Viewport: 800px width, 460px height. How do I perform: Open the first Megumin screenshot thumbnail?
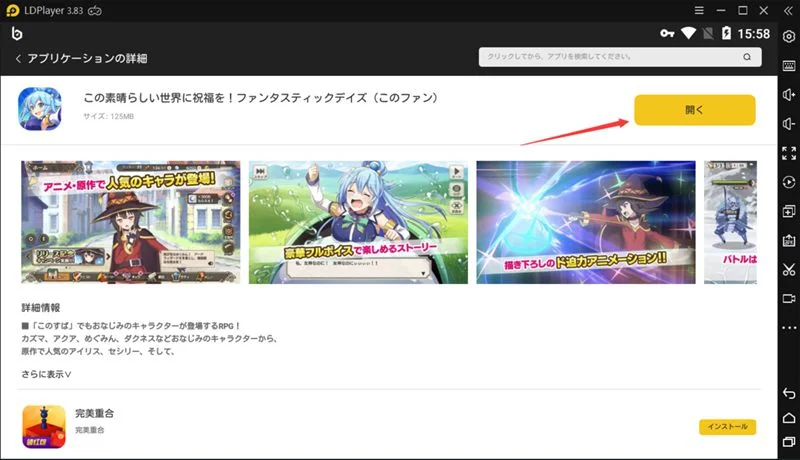[x=131, y=222]
